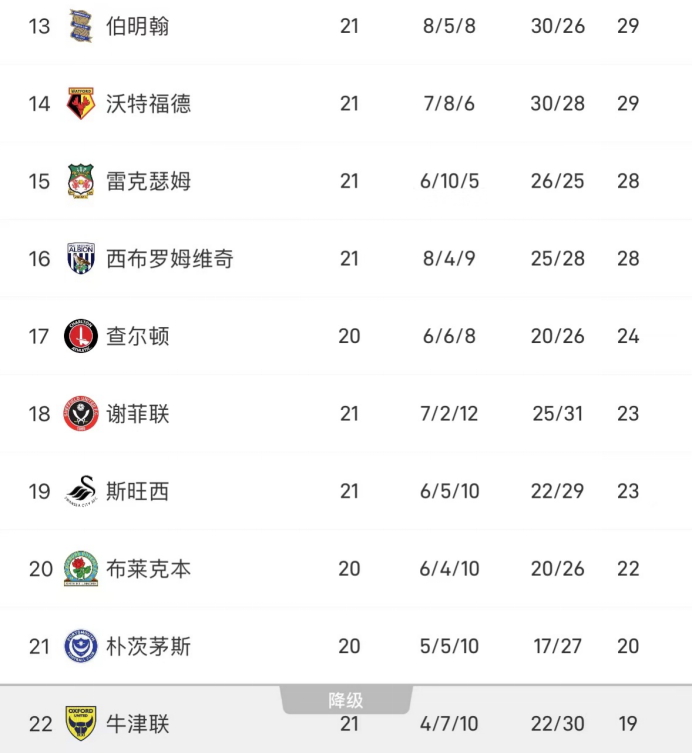Click the Blackburn (布莱克本) rose crest

pyautogui.click(x=80, y=569)
